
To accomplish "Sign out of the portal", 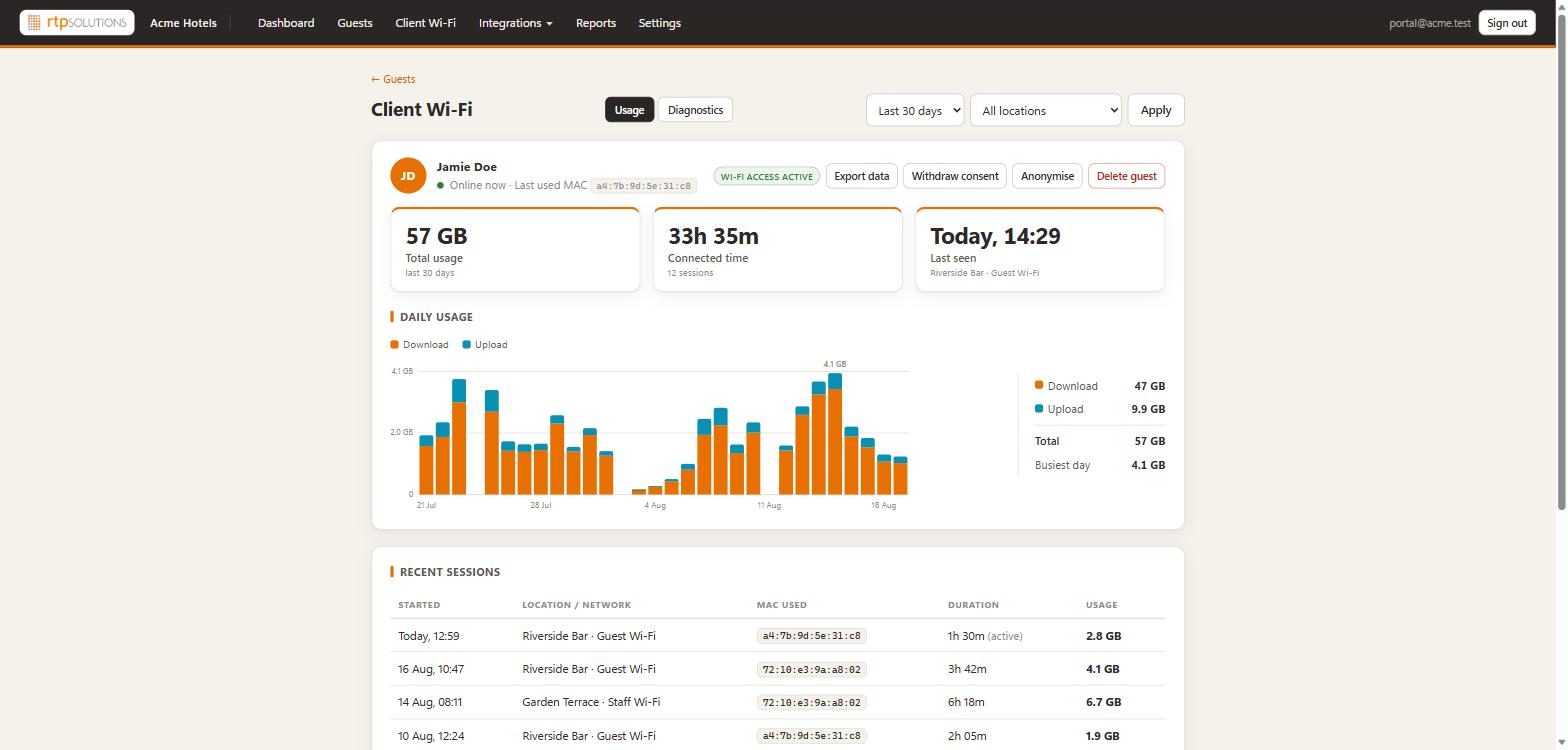I will tap(1507, 23).
